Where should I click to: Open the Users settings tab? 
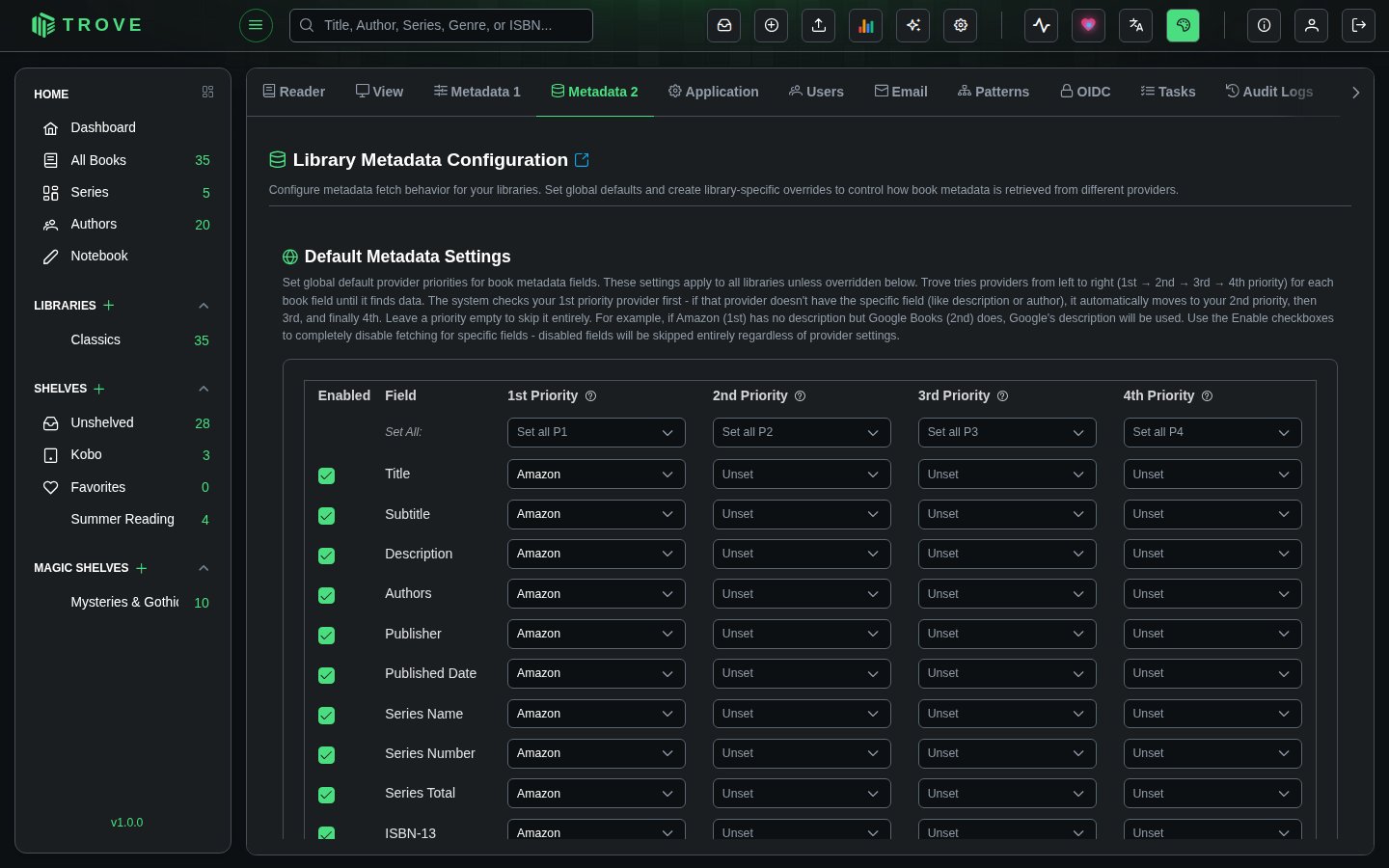click(816, 92)
